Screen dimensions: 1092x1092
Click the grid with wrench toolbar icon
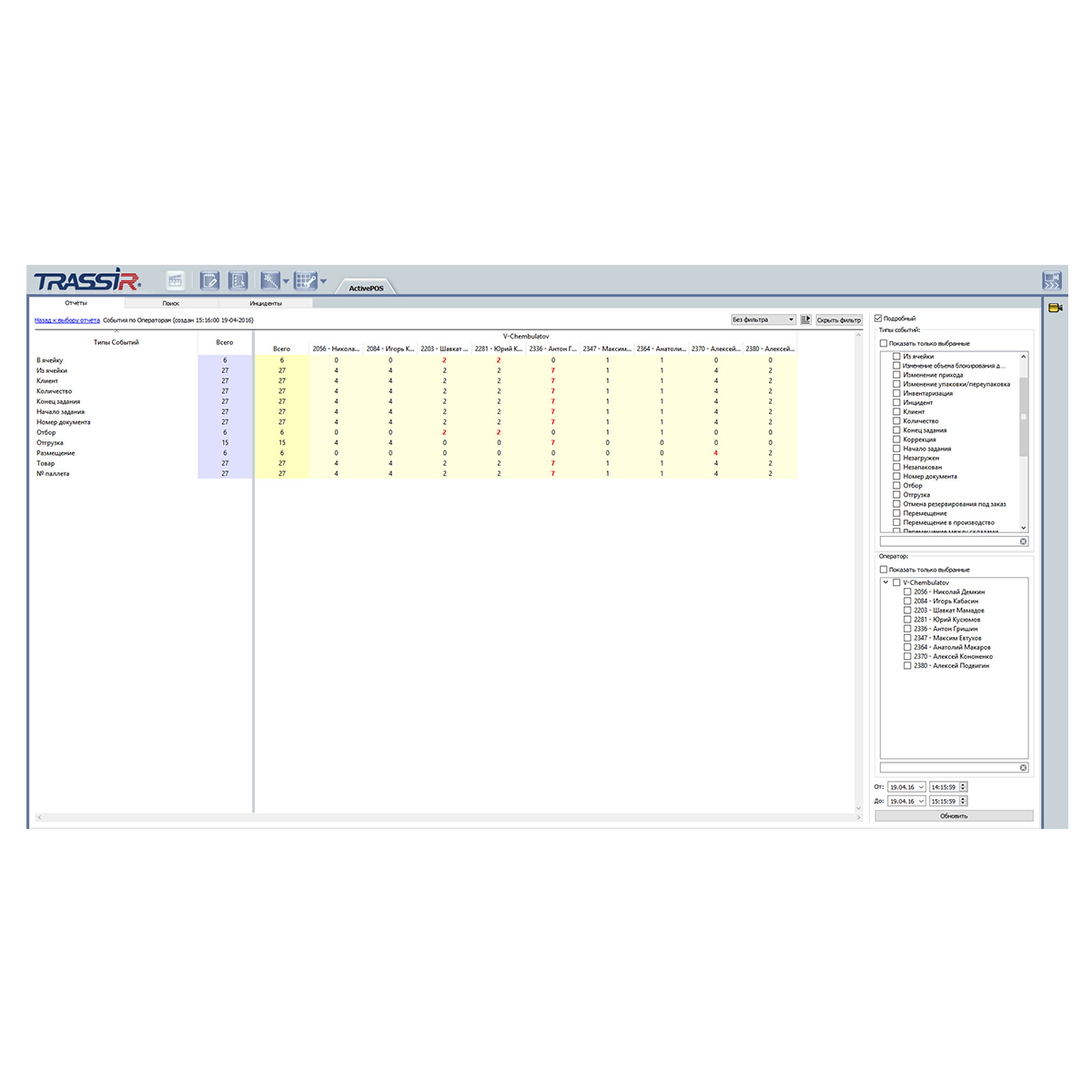point(306,281)
